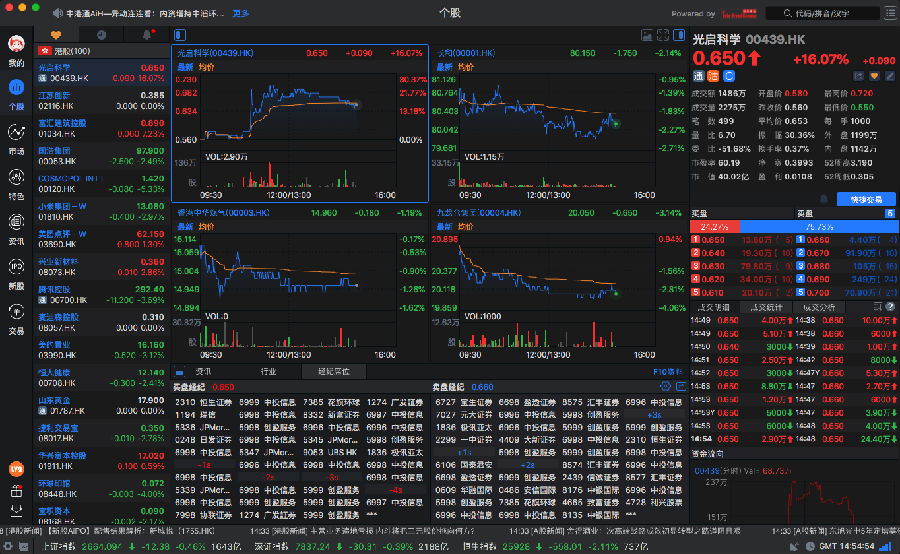Open the hamburger menu at top right
This screenshot has width=900, height=554.
(x=890, y=13)
